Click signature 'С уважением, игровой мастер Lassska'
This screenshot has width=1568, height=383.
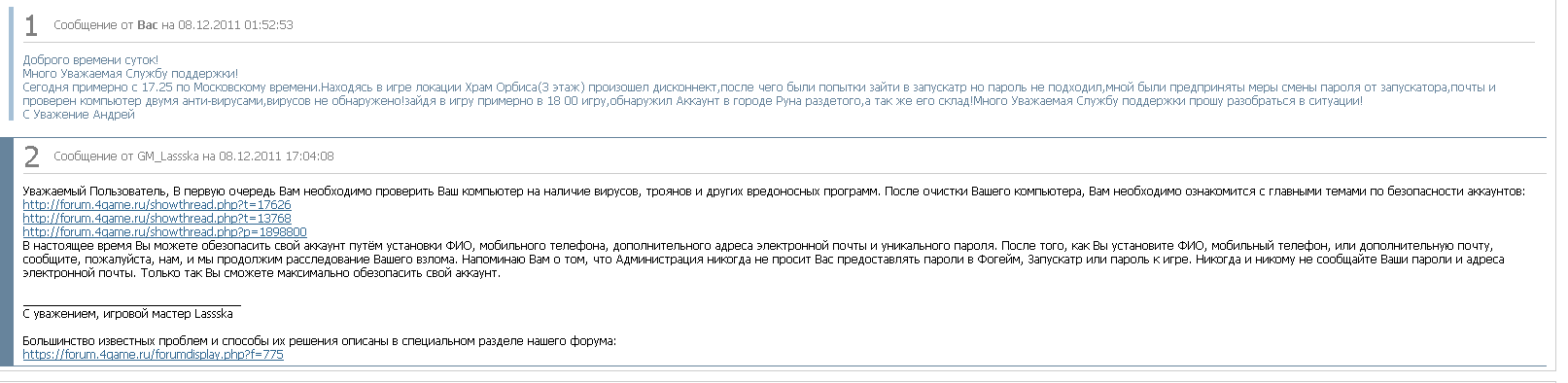click(127, 314)
